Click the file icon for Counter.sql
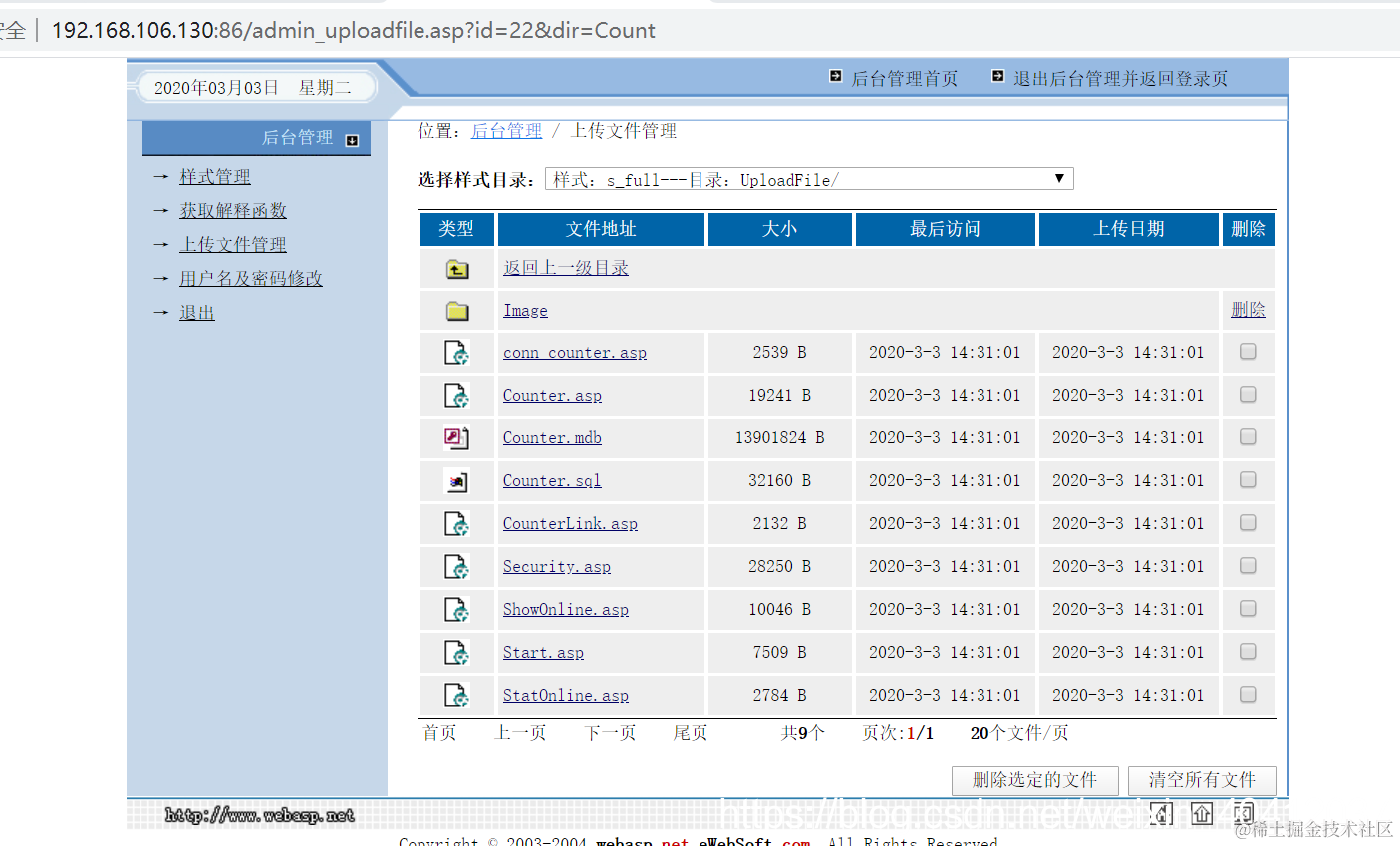 click(456, 481)
